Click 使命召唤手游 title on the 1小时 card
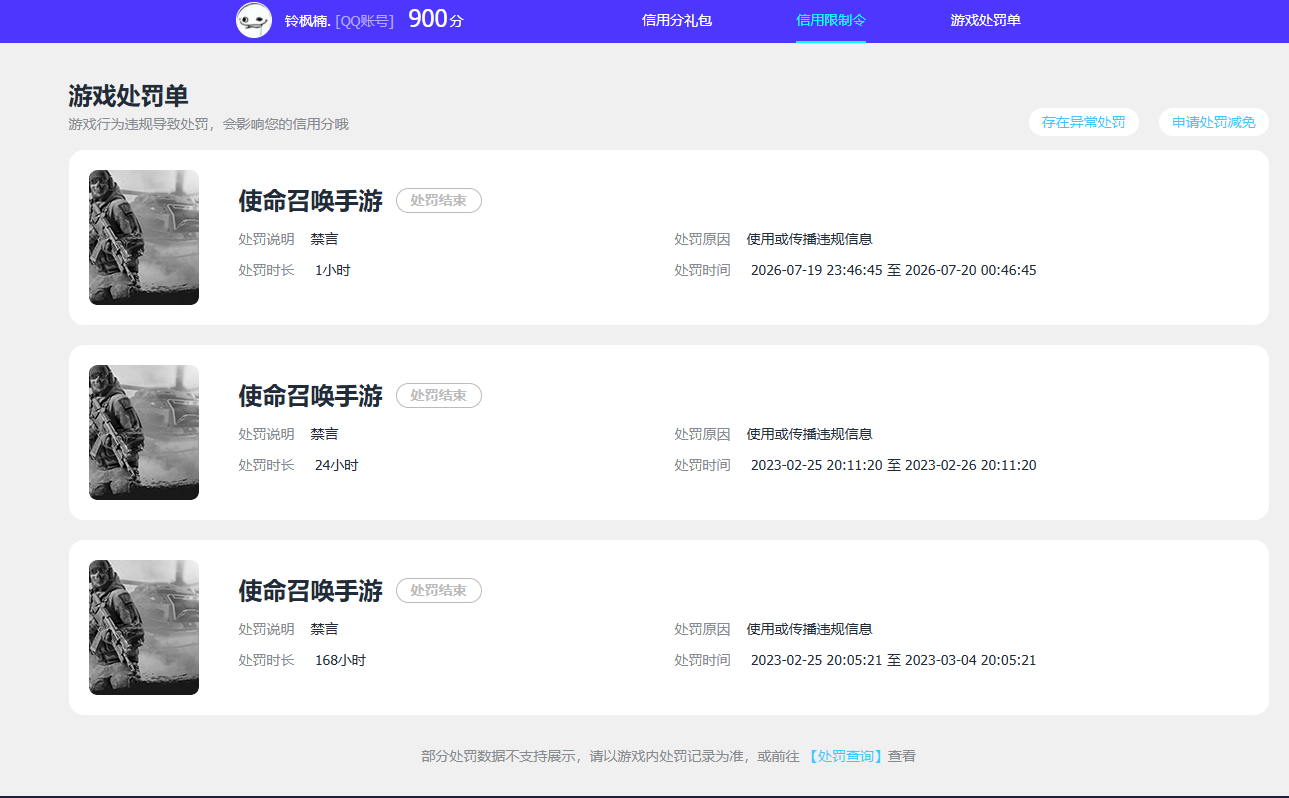Viewport: 1289px width, 798px height. tap(310, 201)
